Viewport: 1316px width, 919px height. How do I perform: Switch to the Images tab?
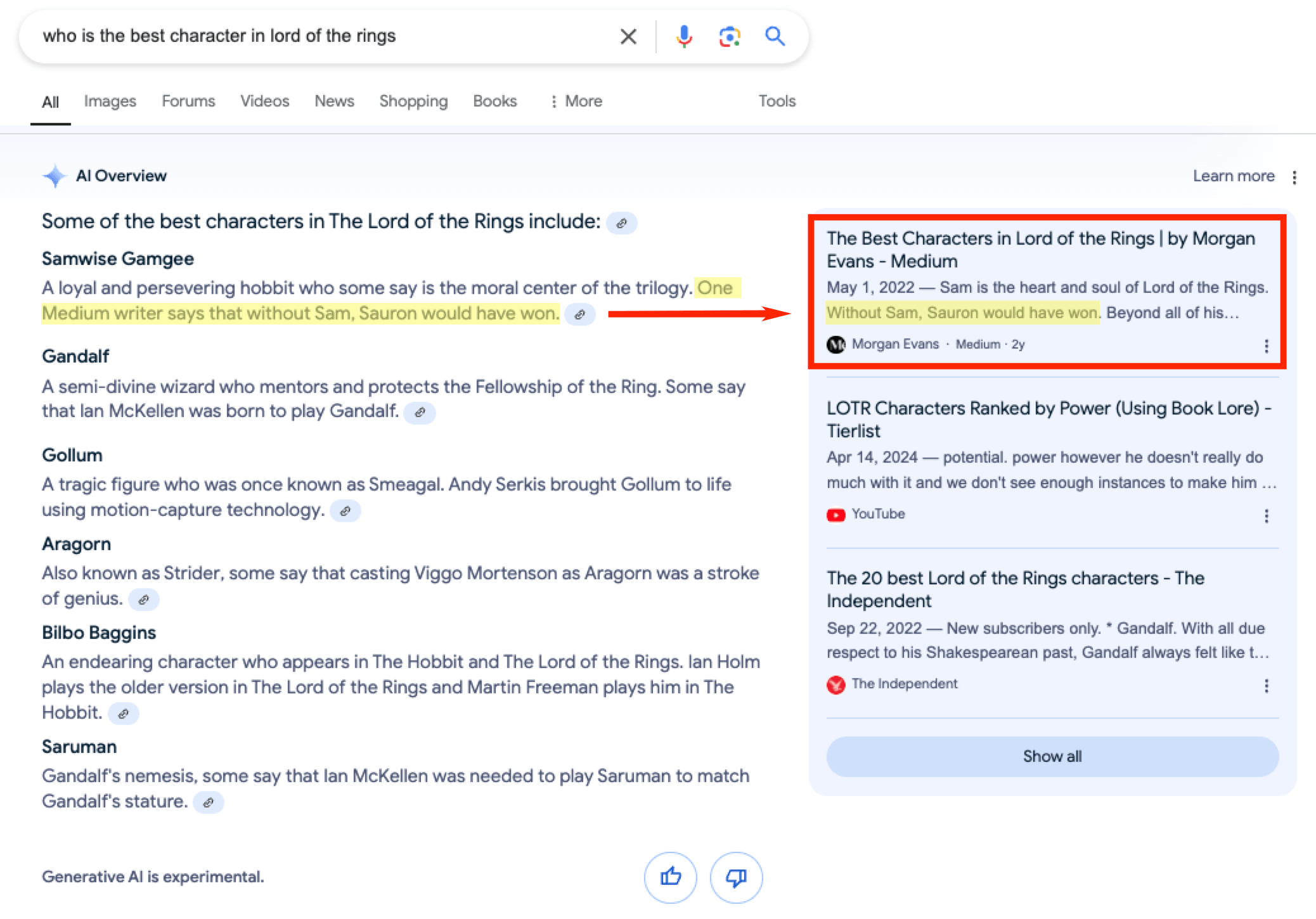click(x=110, y=101)
